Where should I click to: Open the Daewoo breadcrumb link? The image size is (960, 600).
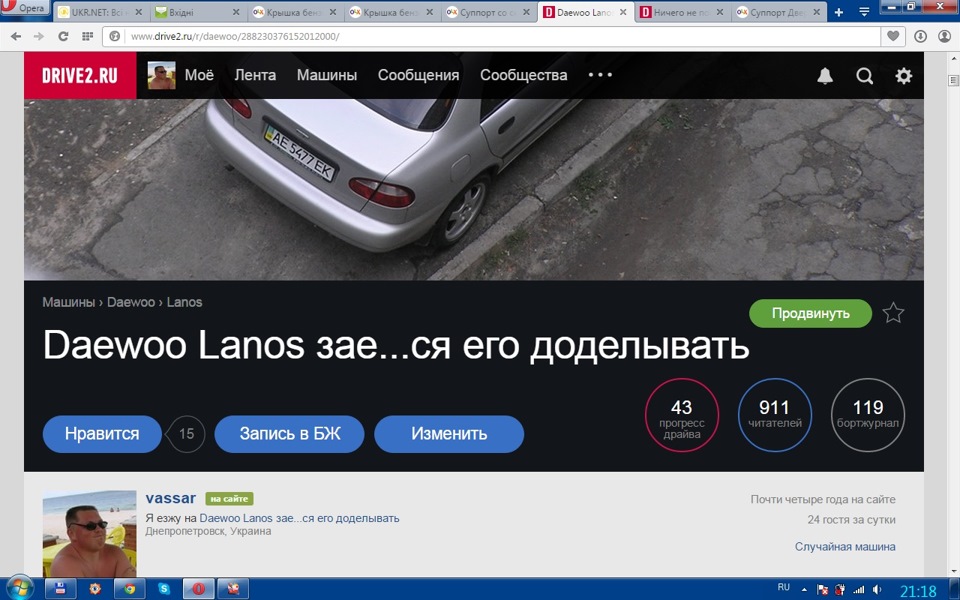[x=131, y=302]
